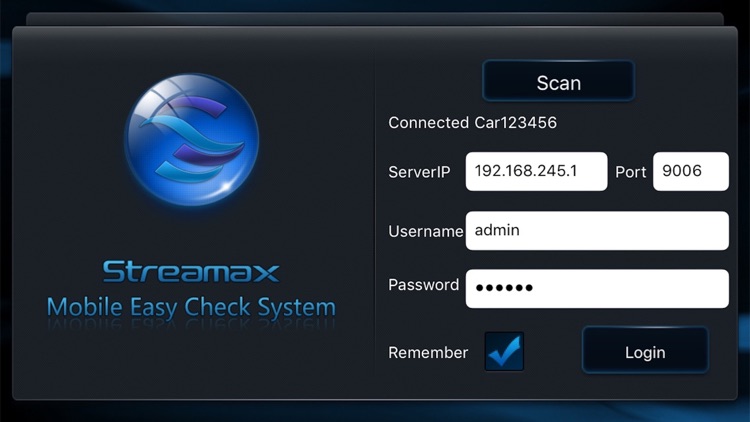
Task: Focus the ServerIP input field
Action: [x=536, y=171]
